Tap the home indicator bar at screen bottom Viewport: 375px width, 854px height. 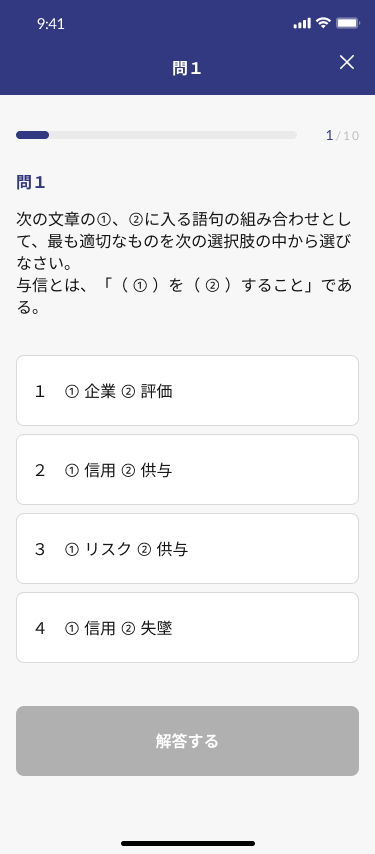click(x=188, y=843)
